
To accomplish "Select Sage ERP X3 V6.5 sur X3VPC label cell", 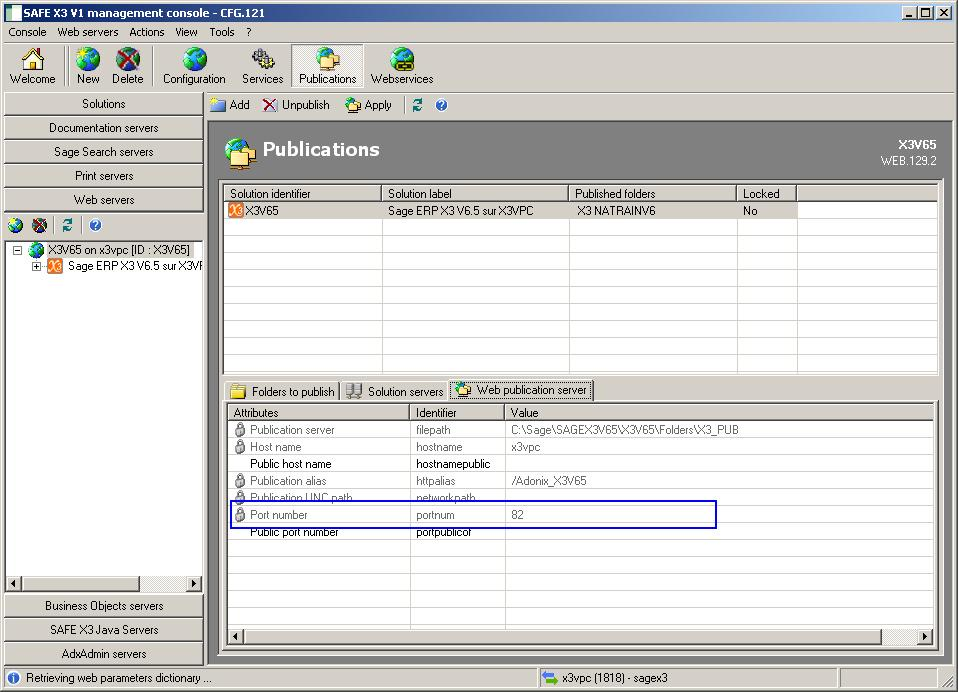I will click(x=475, y=211).
